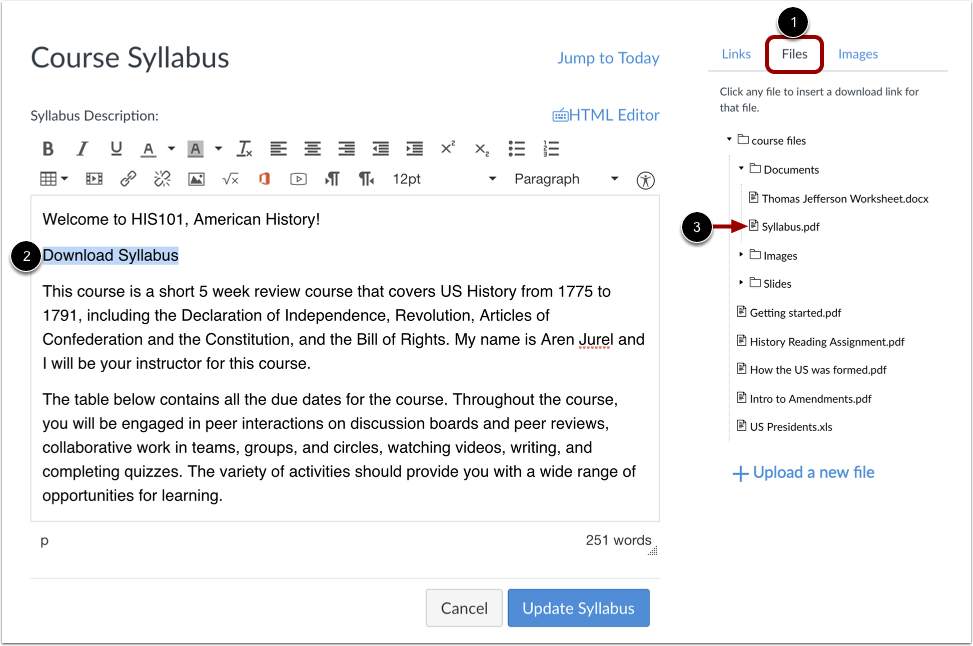Screen dimensions: 973x646
Task: Open the Paragraph format dropdown
Action: click(566, 179)
